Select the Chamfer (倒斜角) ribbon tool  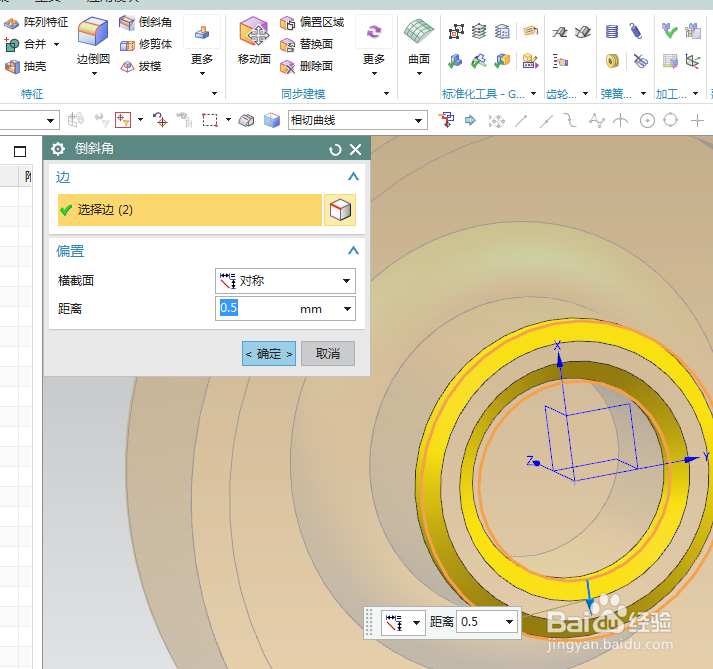(146, 22)
